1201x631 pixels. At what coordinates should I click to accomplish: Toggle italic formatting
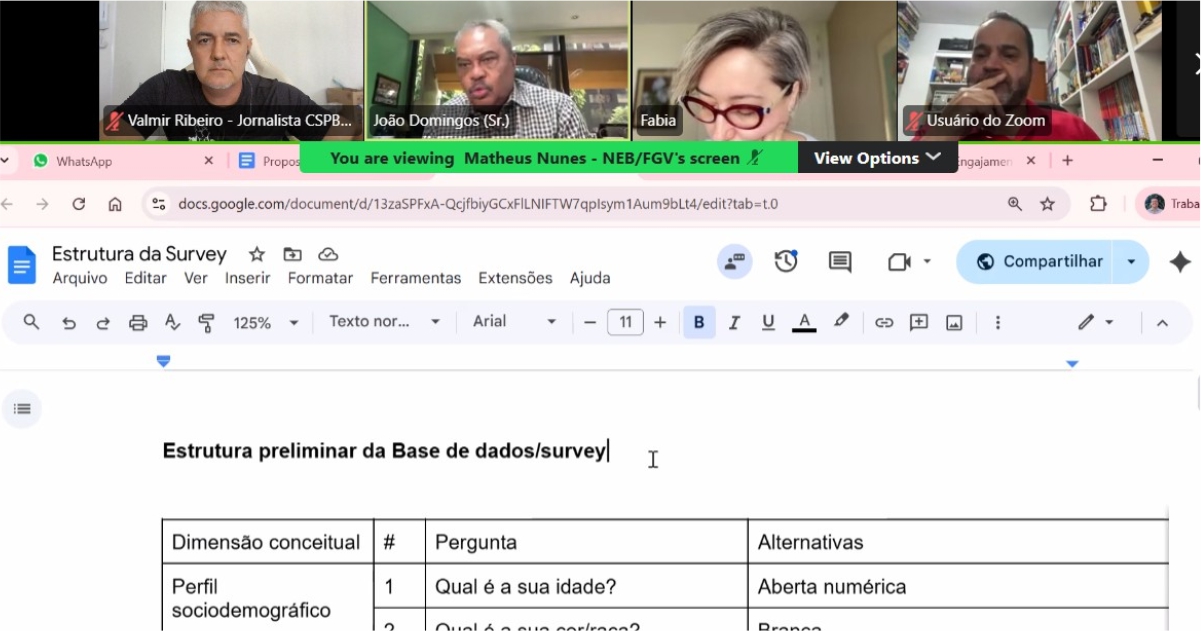[x=734, y=322]
